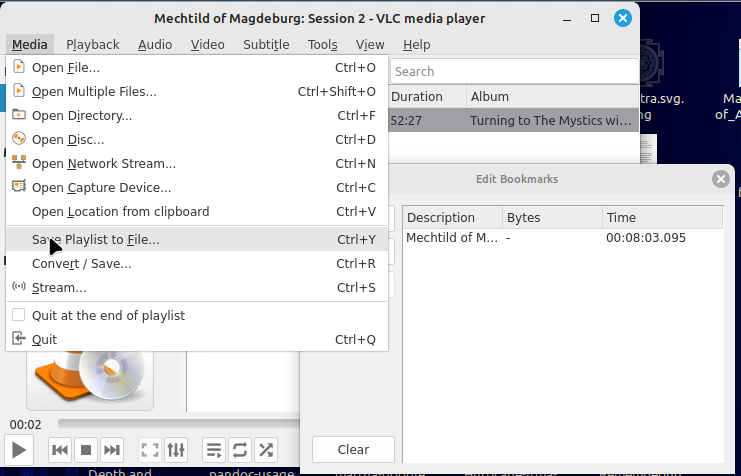Toggle fullscreen video mode
Viewport: 741px width, 476px height.
[150, 450]
